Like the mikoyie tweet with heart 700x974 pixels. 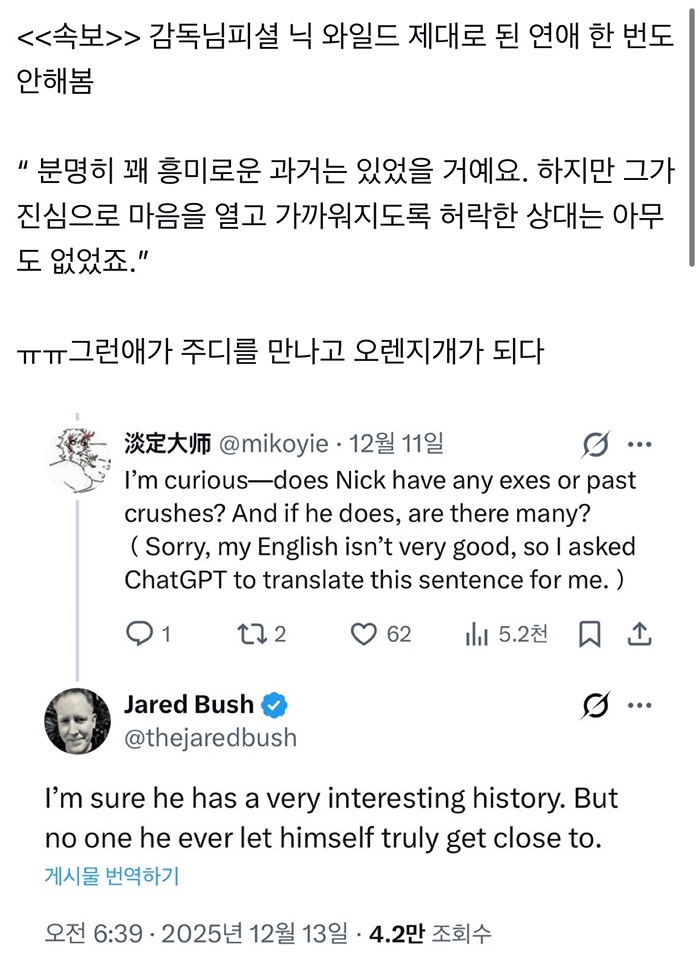(367, 633)
